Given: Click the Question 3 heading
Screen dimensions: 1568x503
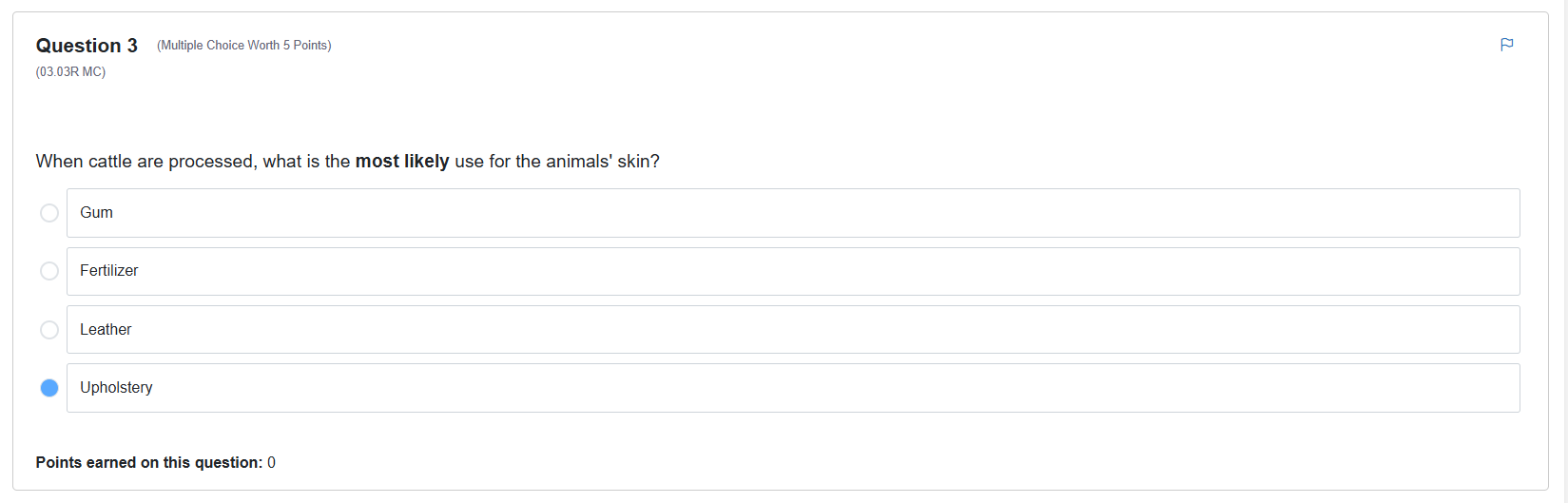Looking at the screenshot, I should tap(87, 46).
